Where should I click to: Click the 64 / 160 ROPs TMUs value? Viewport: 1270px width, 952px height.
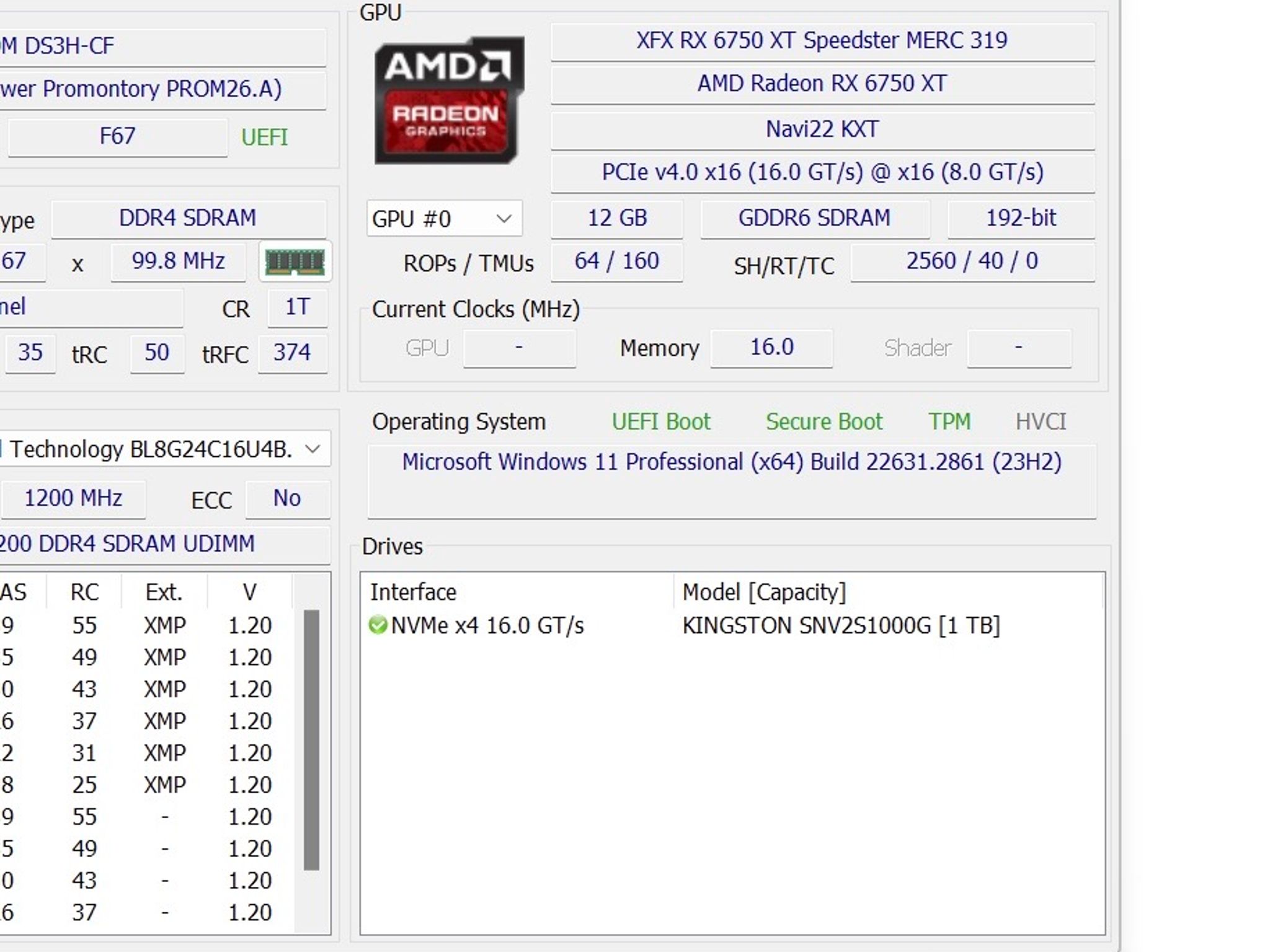617,262
